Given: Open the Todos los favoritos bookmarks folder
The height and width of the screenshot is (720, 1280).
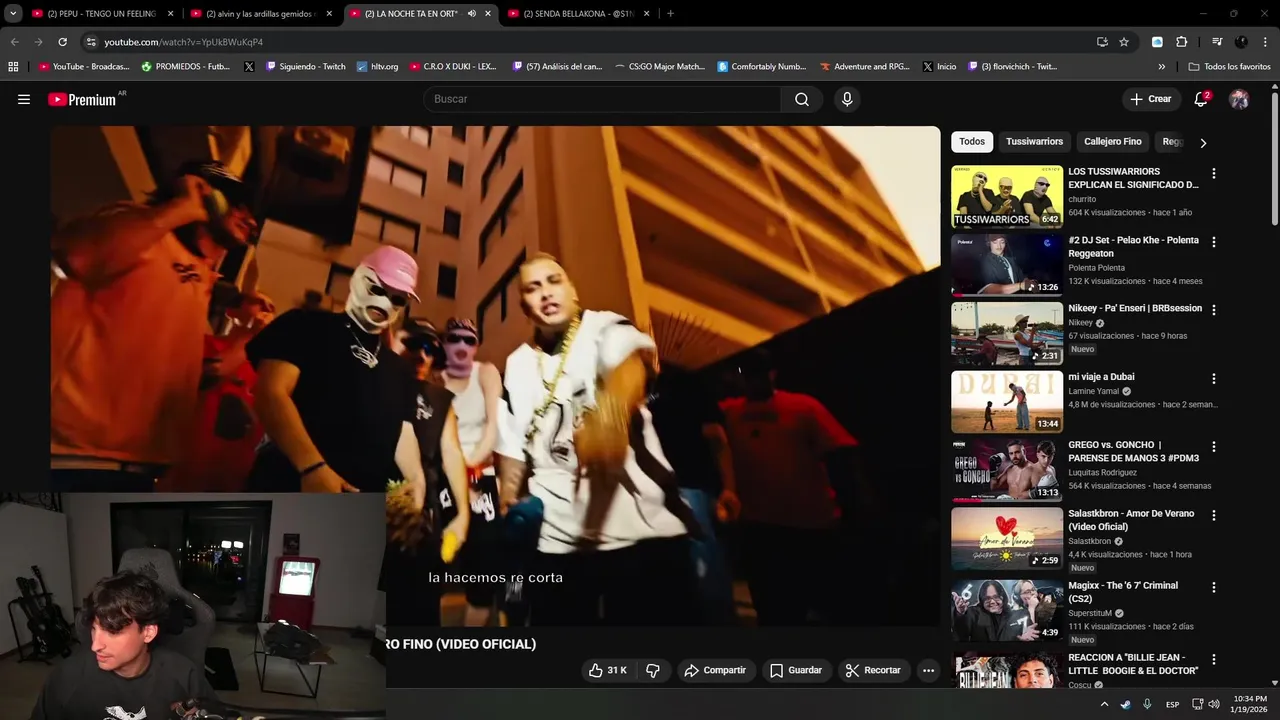Looking at the screenshot, I should tap(1230, 67).
